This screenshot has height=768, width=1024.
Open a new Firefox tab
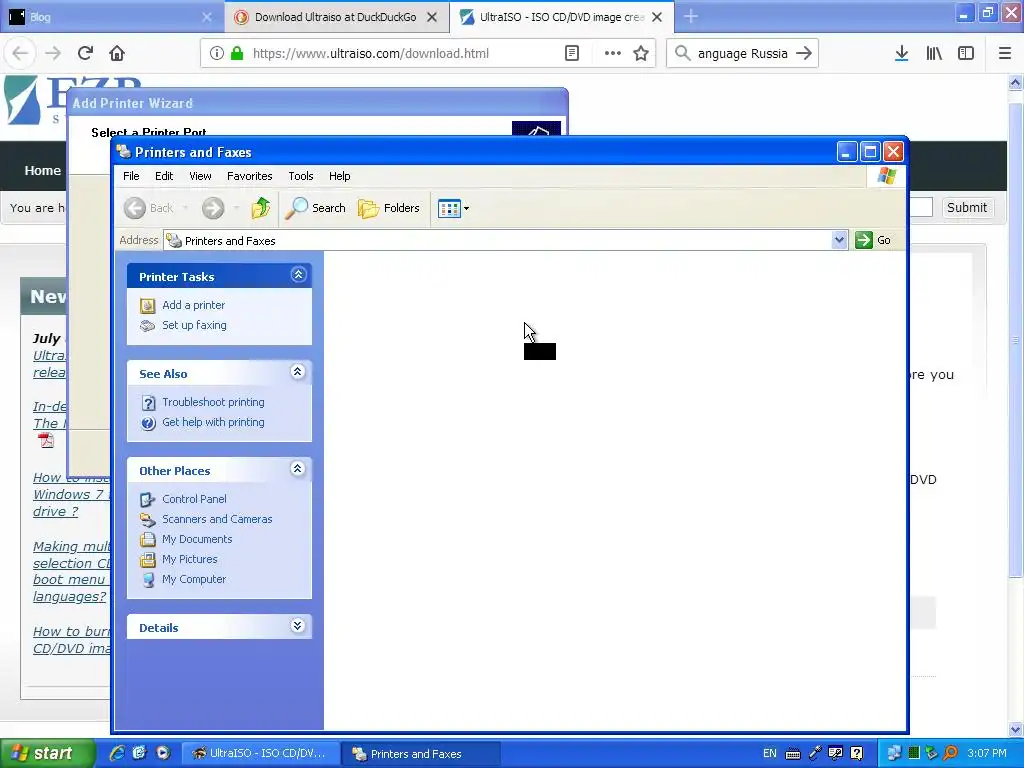point(691,17)
